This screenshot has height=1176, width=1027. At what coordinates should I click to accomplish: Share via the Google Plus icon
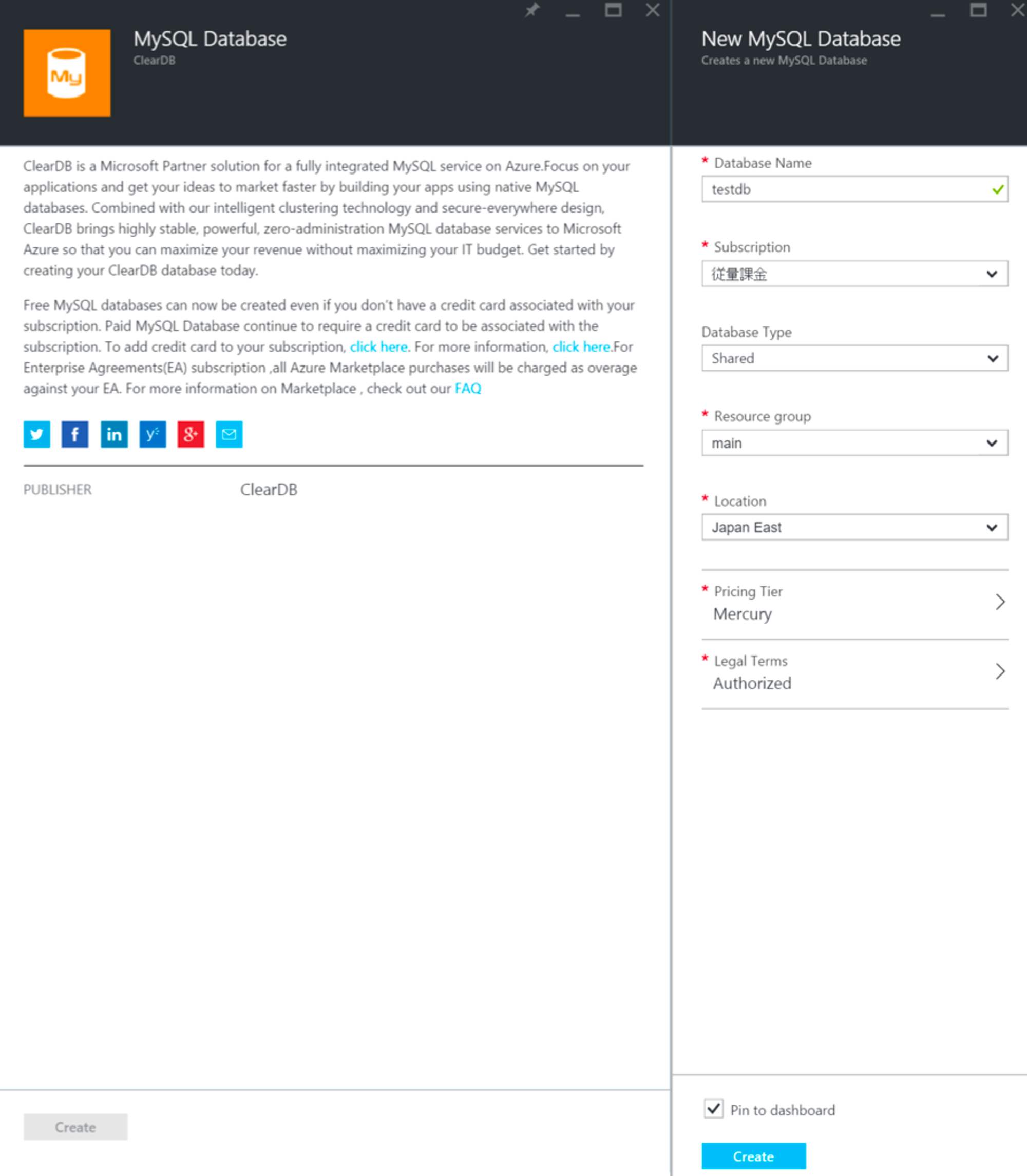pyautogui.click(x=191, y=434)
